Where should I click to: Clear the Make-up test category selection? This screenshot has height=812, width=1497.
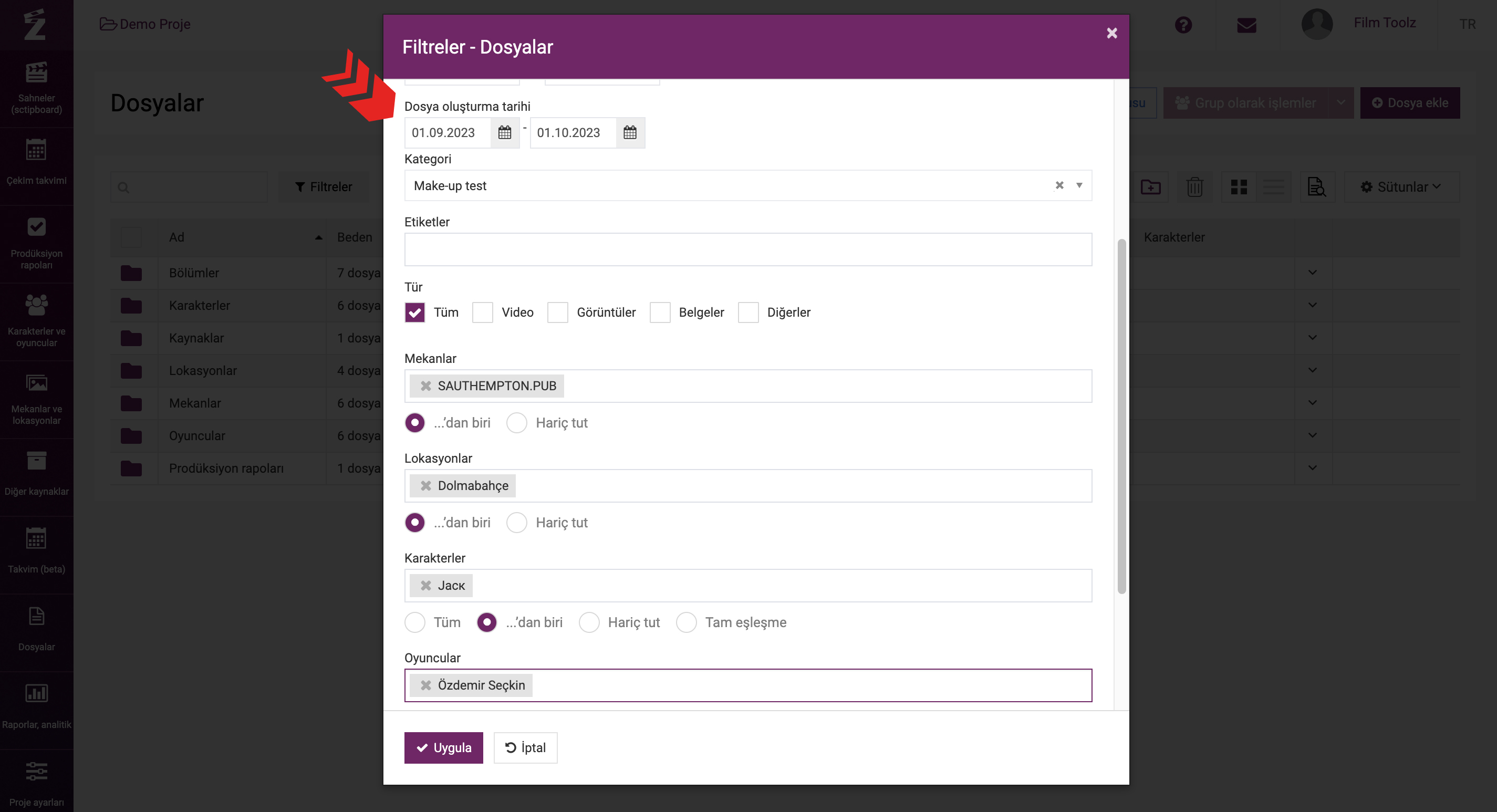pyautogui.click(x=1059, y=185)
